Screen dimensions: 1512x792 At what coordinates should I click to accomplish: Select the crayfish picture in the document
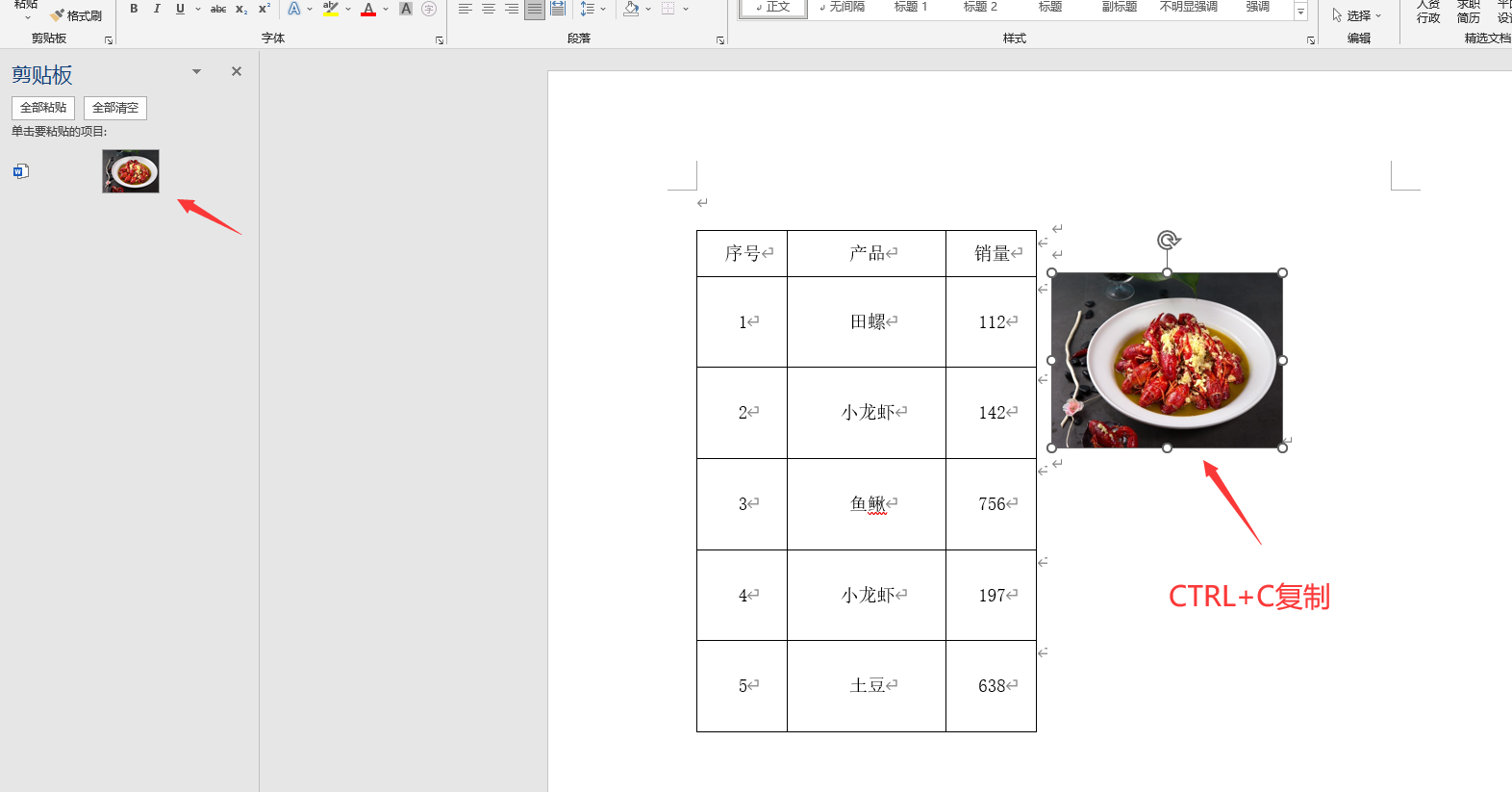1167,360
